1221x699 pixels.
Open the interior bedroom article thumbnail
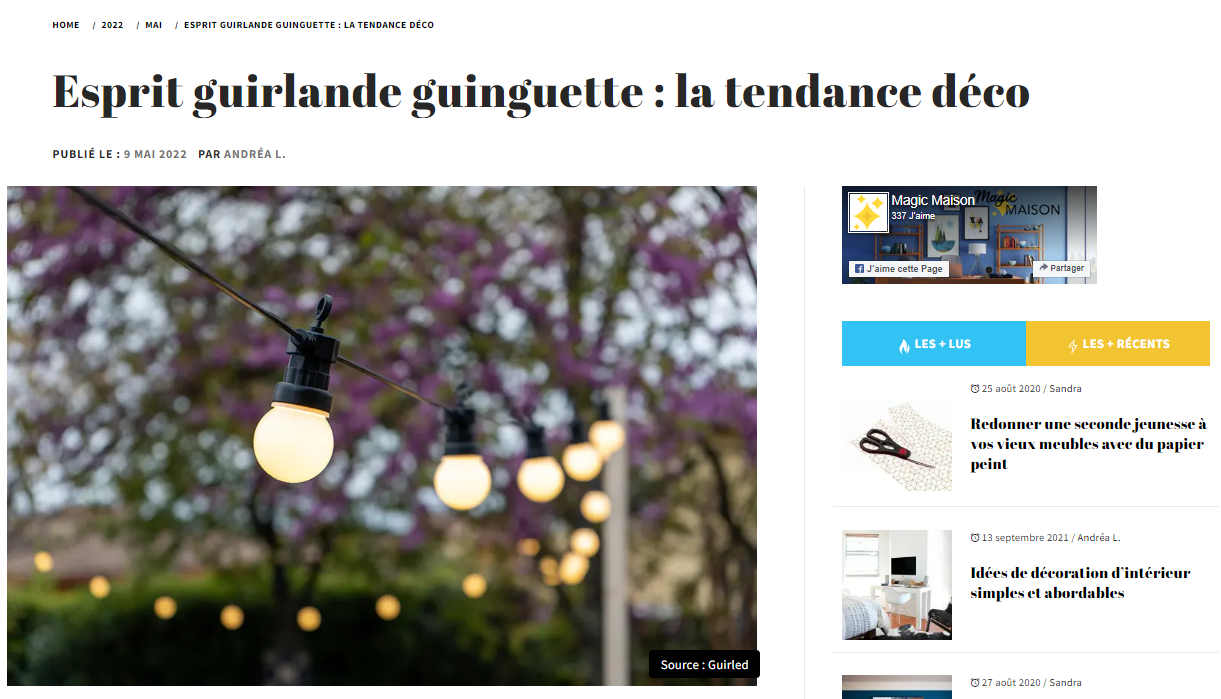[897, 585]
